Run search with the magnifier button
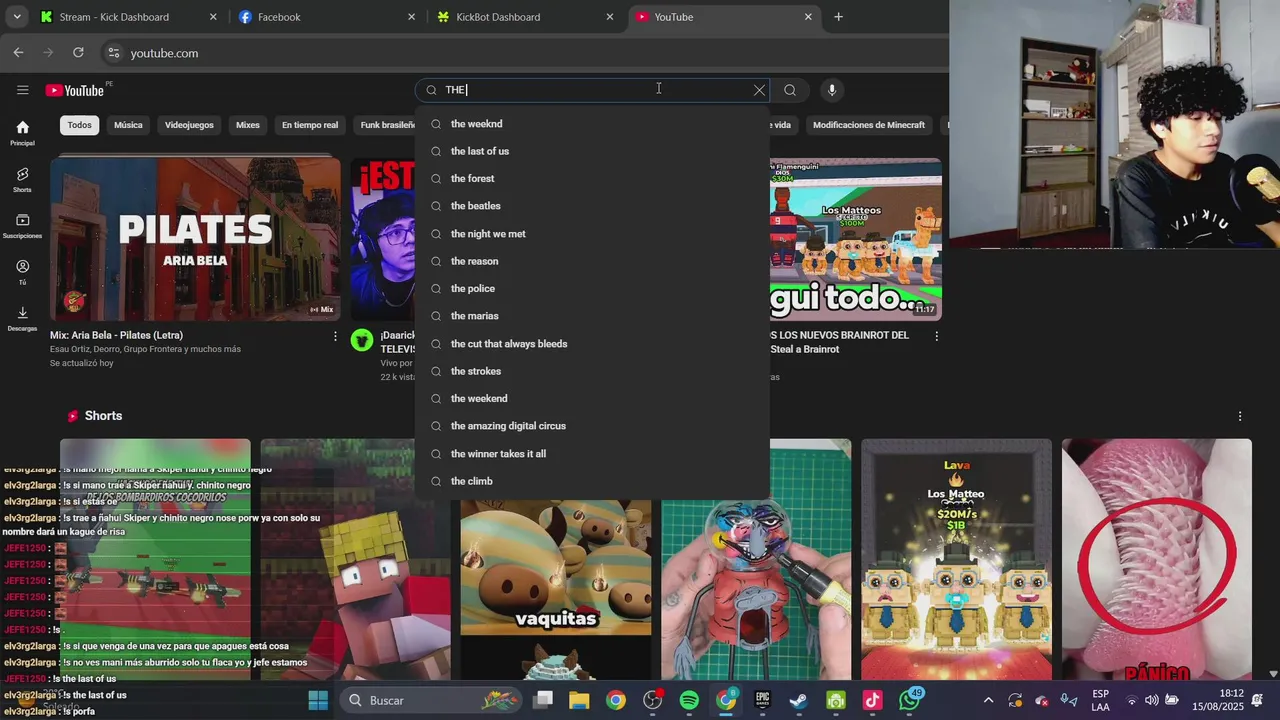 click(x=790, y=90)
